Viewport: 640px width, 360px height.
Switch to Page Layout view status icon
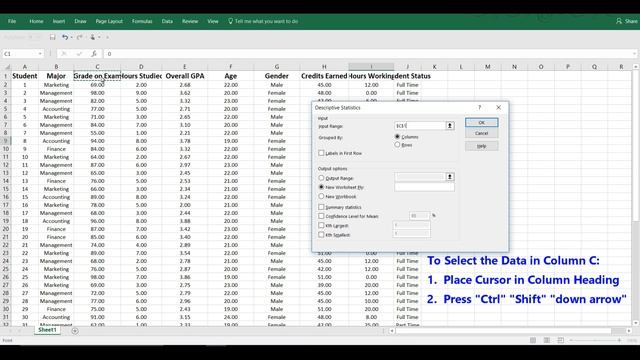click(547, 340)
